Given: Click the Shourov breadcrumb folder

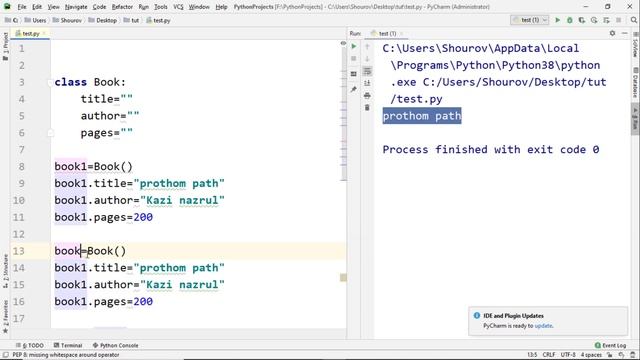Looking at the screenshot, I should [x=67, y=20].
